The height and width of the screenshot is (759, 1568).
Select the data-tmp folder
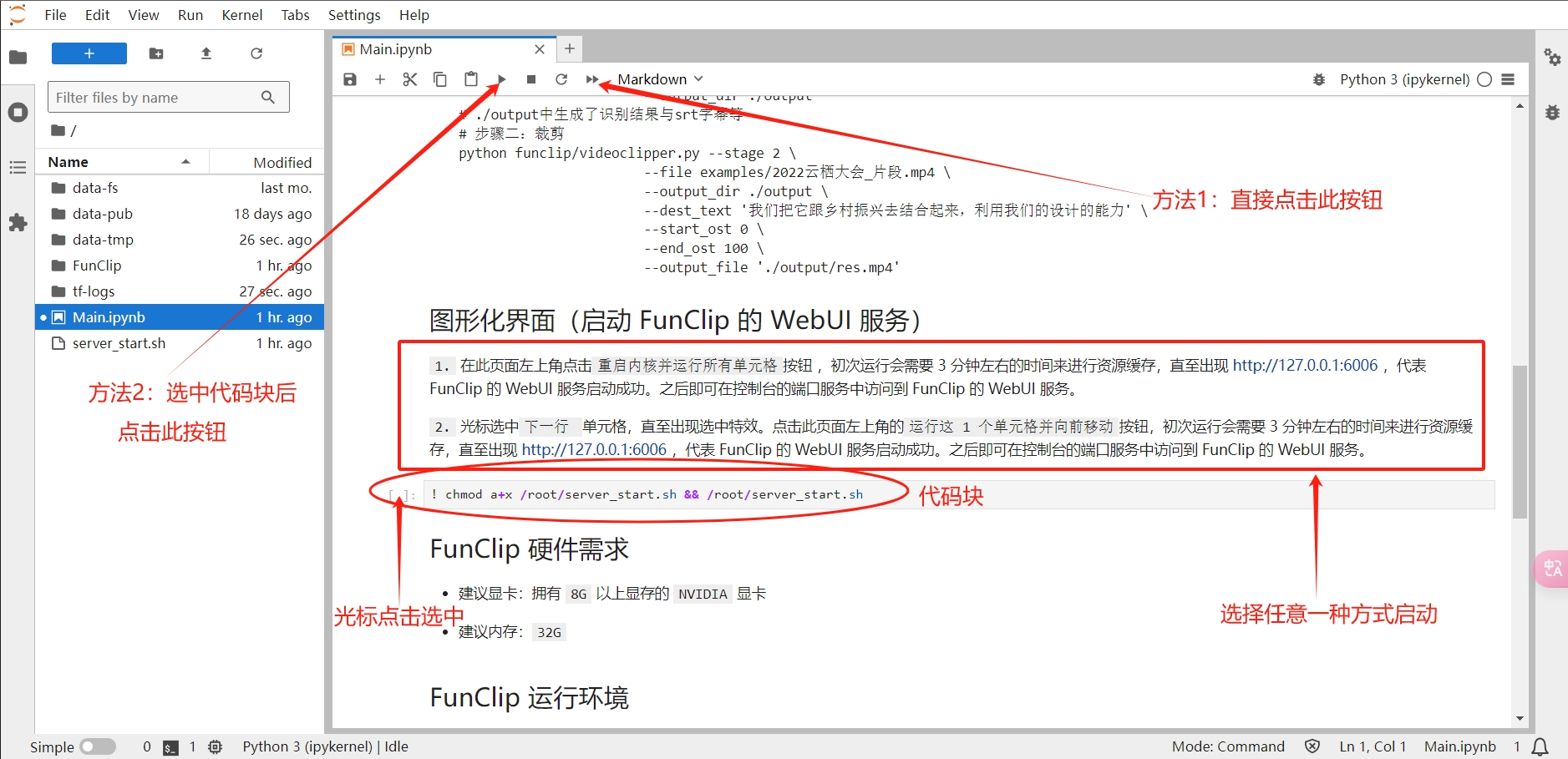point(180,240)
